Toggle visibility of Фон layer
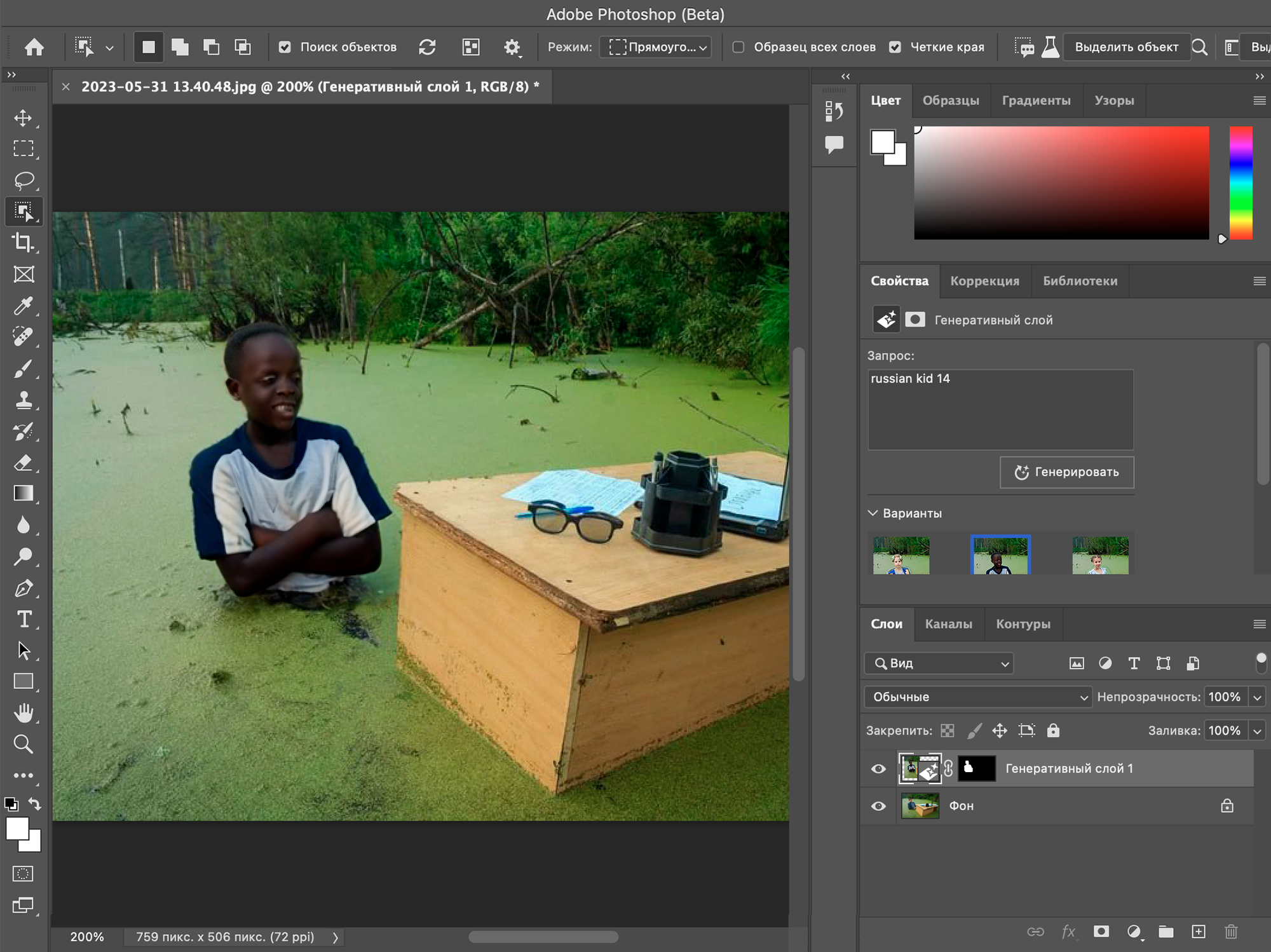The image size is (1271, 952). (x=878, y=805)
